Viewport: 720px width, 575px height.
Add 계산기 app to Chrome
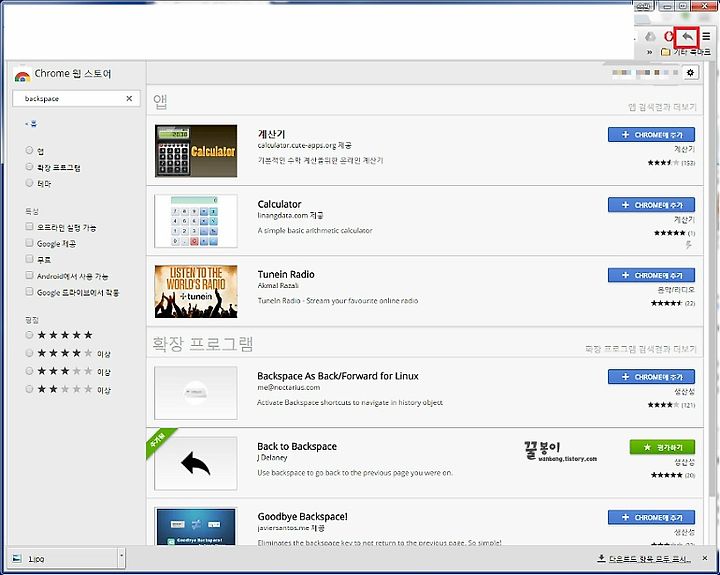click(651, 135)
